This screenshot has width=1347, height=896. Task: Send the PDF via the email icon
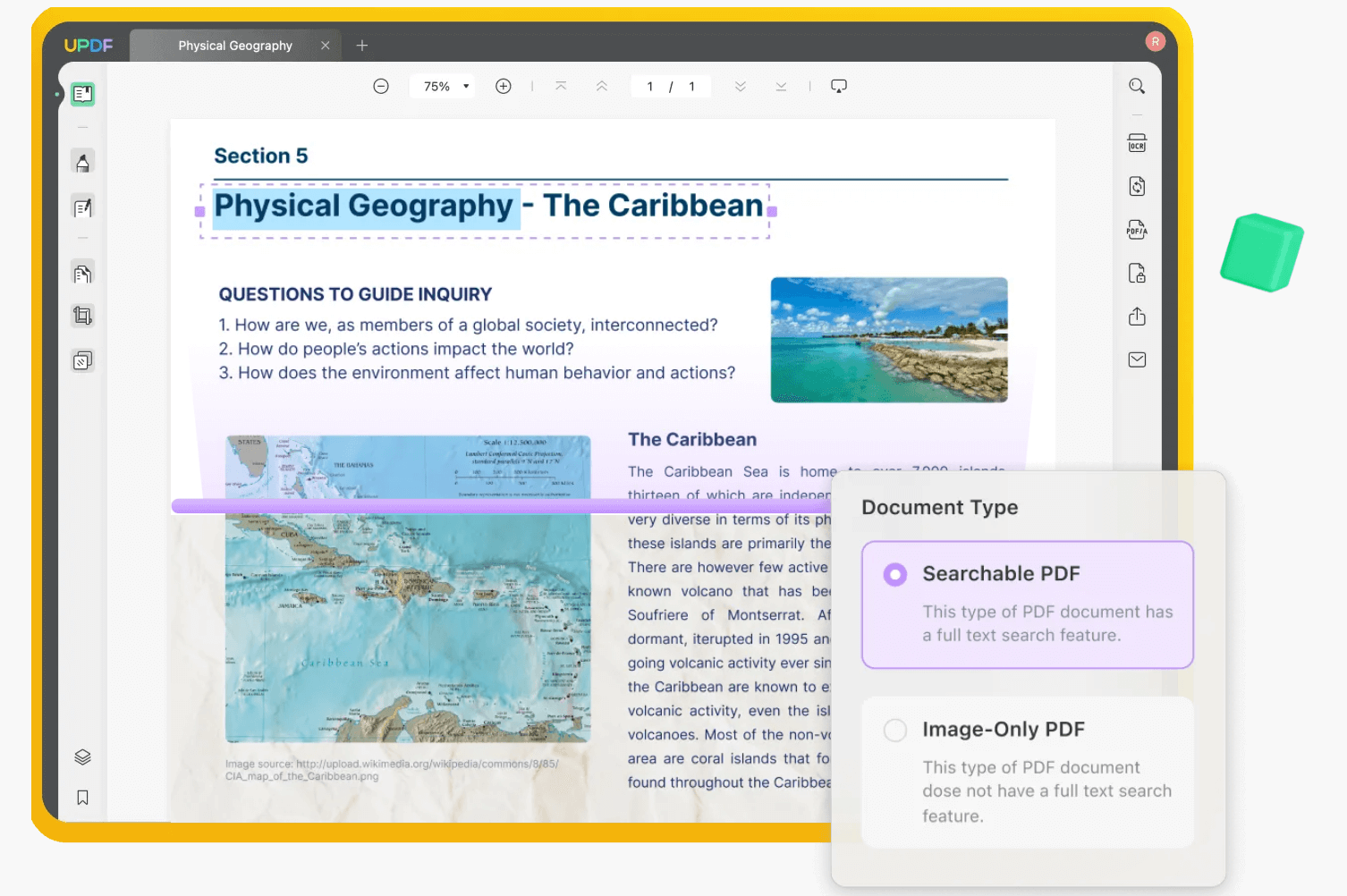point(1137,359)
